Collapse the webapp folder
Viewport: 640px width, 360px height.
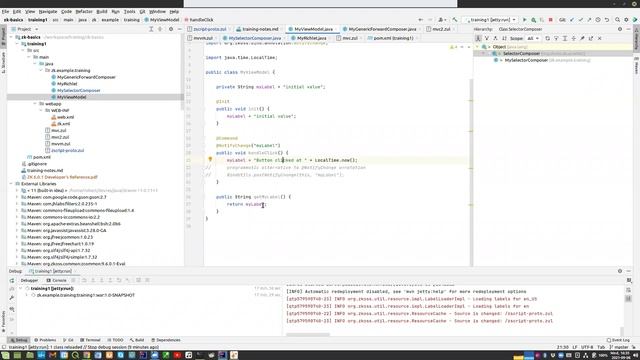click(x=35, y=104)
